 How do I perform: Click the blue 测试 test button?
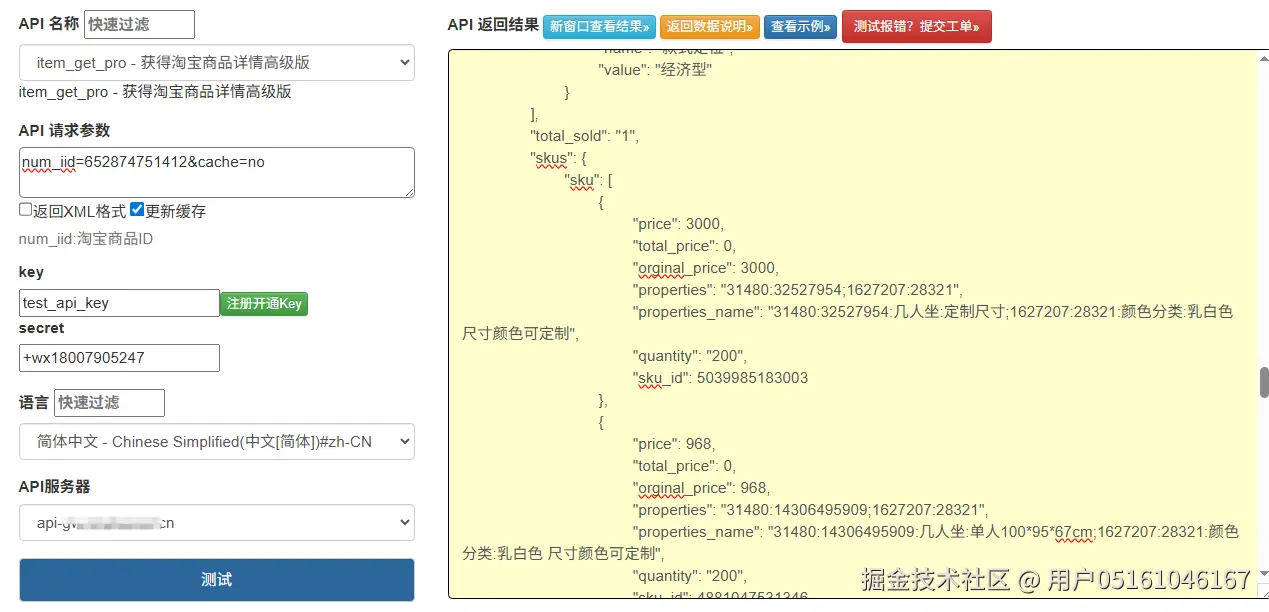coord(216,580)
